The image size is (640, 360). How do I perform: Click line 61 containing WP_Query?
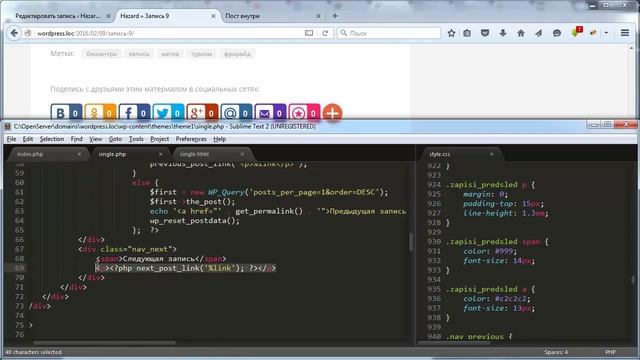pos(269,192)
